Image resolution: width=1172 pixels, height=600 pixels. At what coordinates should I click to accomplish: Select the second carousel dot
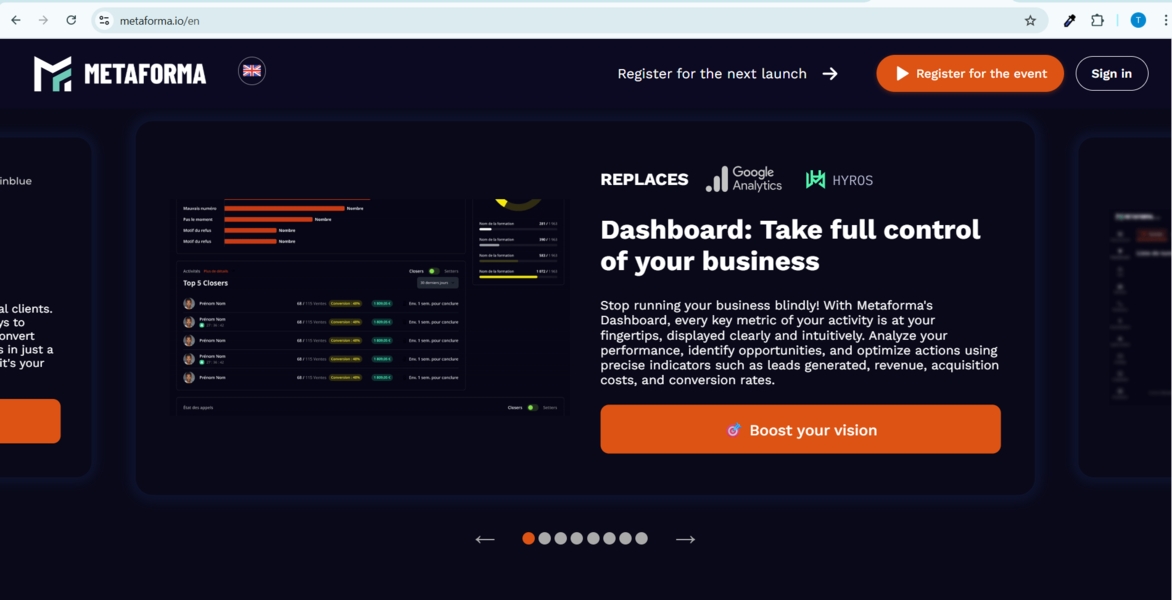[x=544, y=538]
